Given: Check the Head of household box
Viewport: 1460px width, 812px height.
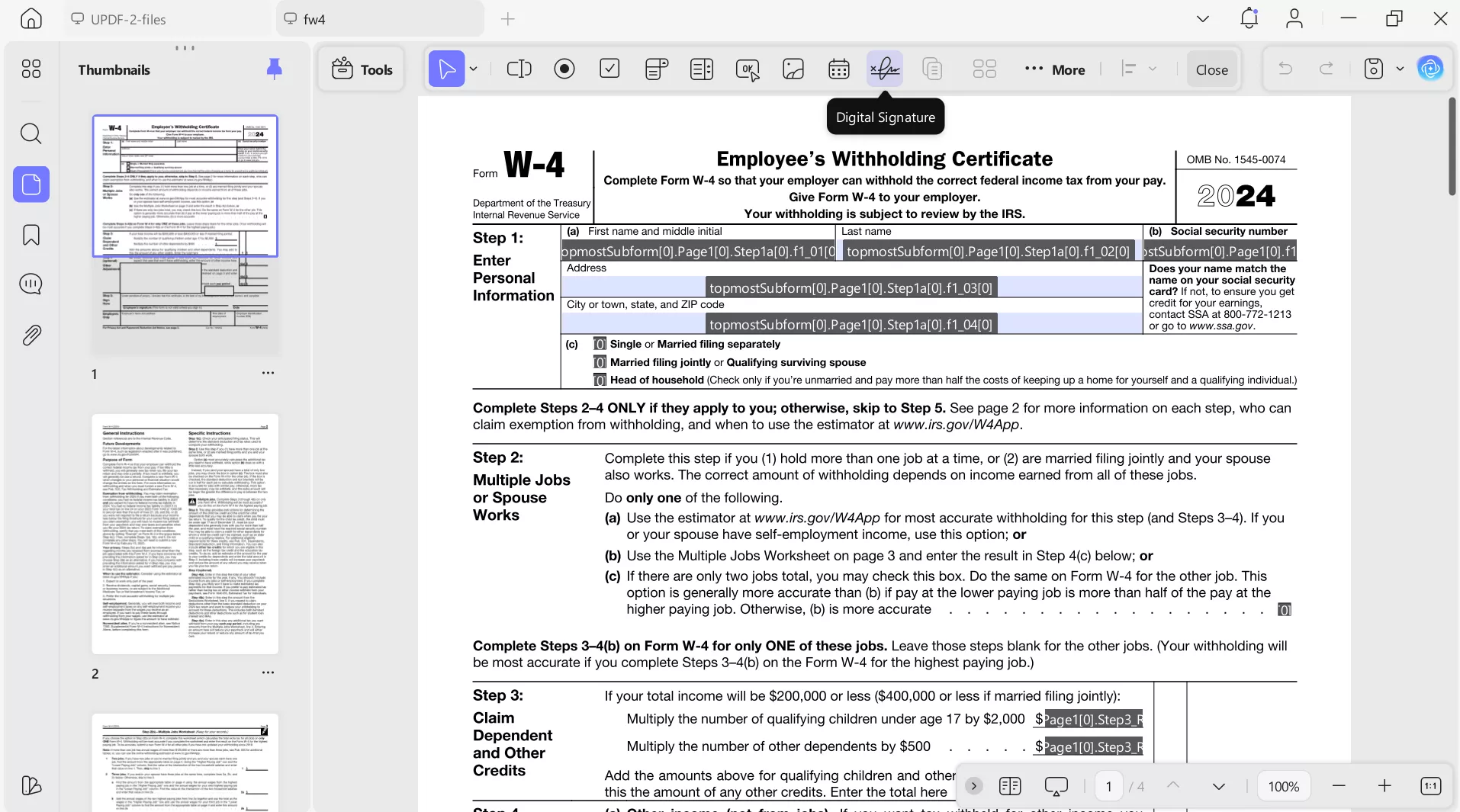Looking at the screenshot, I should point(600,380).
